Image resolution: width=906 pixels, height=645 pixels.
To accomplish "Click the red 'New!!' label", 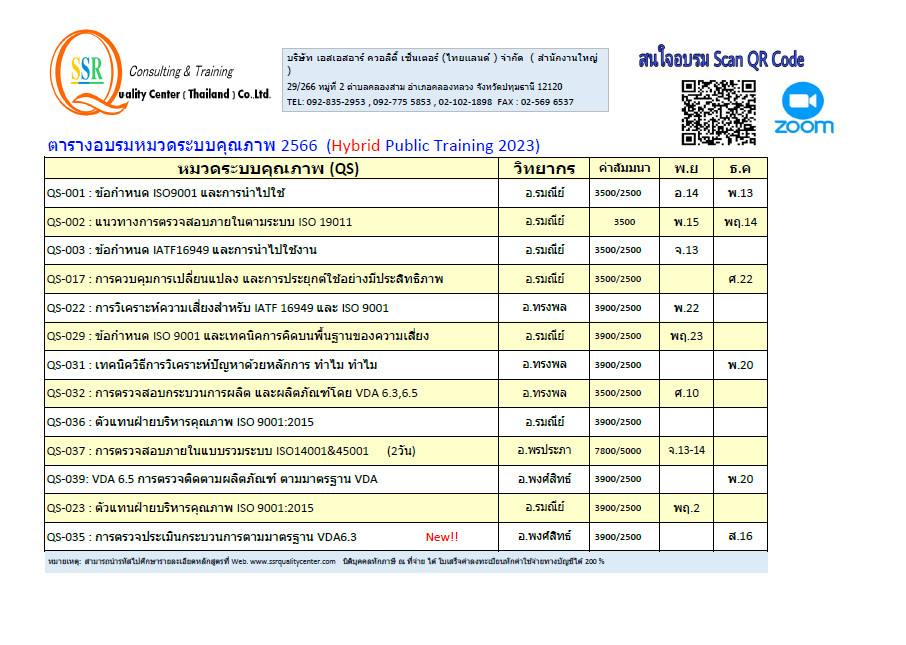I will point(442,537).
